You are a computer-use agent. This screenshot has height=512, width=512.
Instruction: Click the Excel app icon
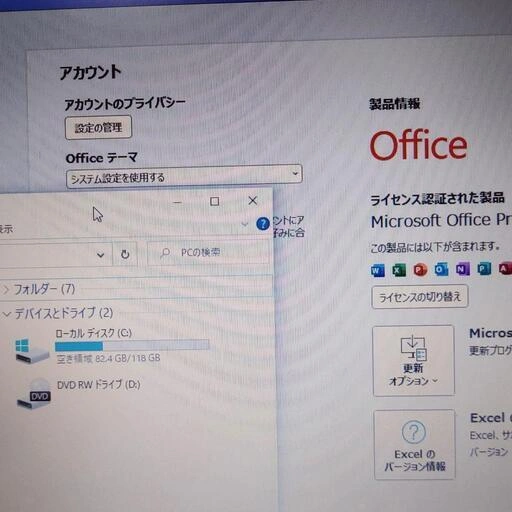[399, 270]
